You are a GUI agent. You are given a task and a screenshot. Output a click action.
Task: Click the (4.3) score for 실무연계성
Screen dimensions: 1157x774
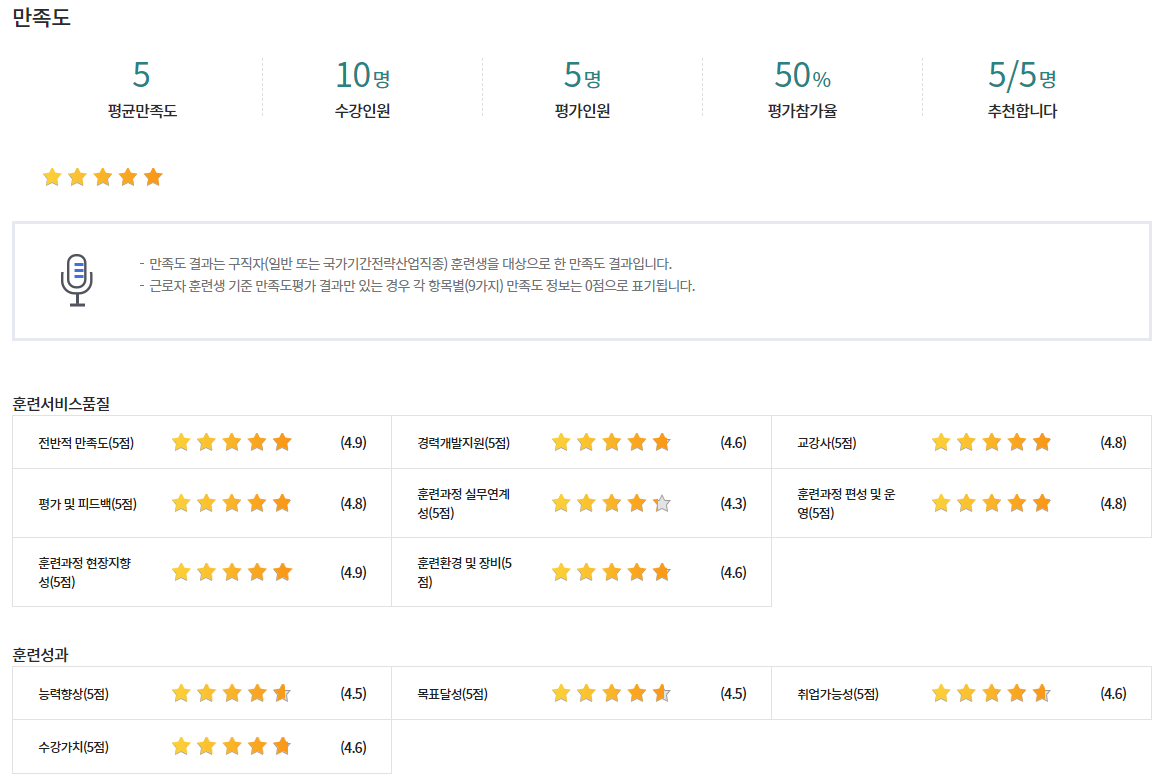733,504
